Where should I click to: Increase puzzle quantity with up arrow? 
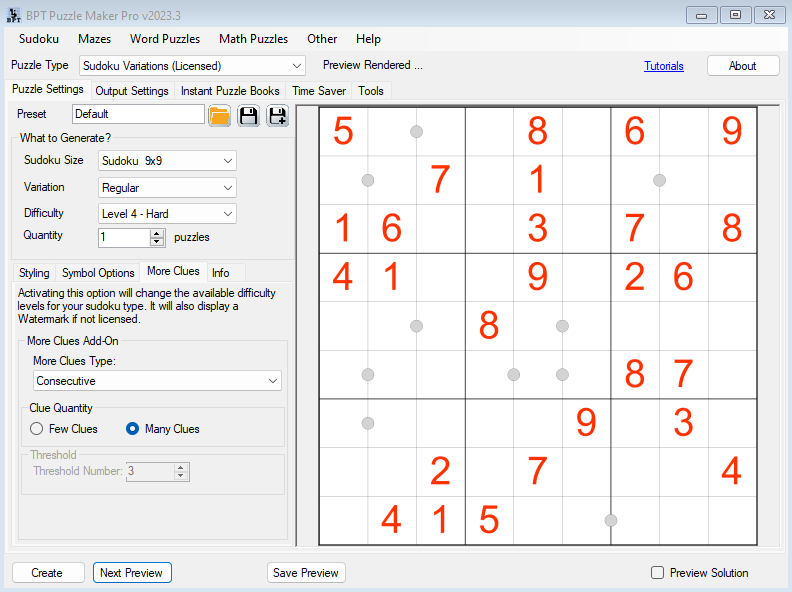point(156,233)
